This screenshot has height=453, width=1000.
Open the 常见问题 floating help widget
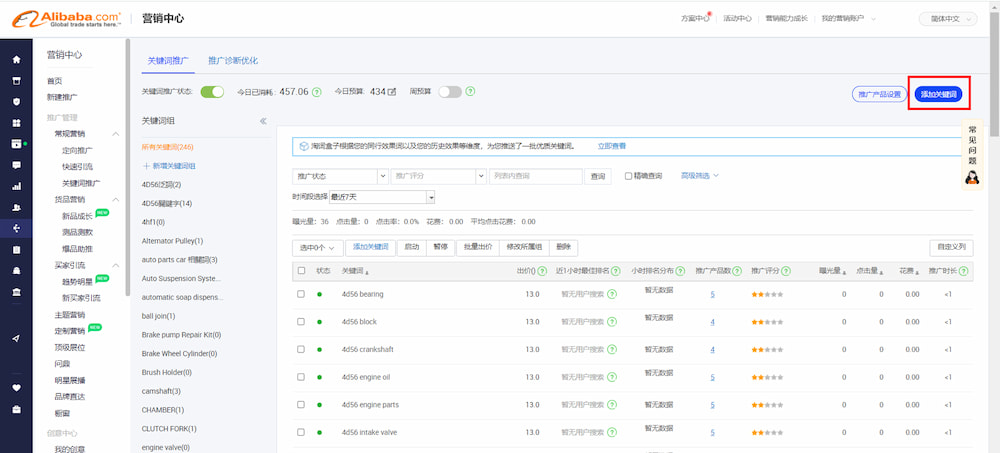(972, 155)
